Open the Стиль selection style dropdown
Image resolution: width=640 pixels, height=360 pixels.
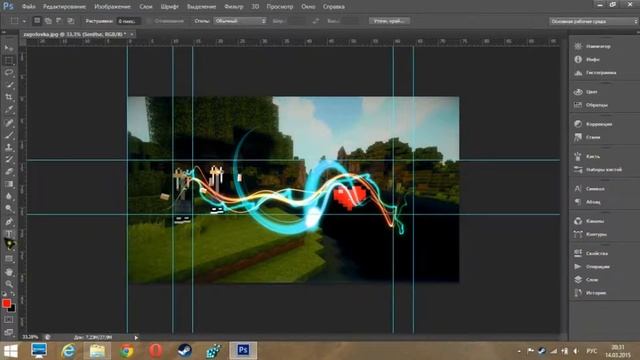(x=240, y=21)
